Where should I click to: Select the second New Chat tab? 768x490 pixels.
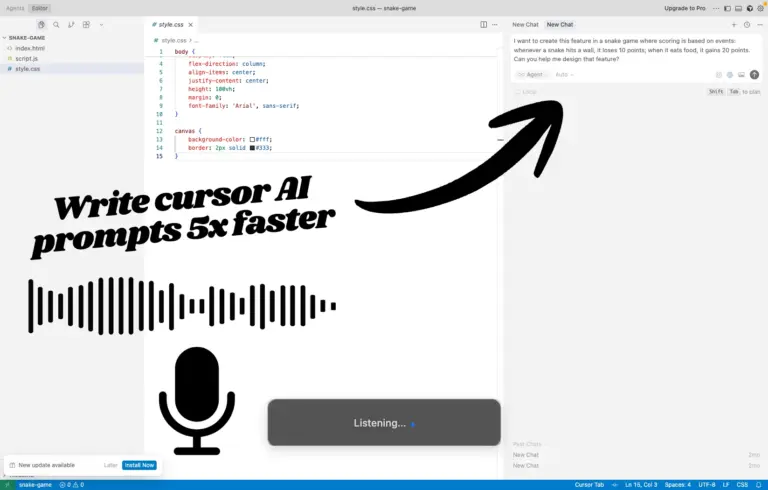coord(560,24)
